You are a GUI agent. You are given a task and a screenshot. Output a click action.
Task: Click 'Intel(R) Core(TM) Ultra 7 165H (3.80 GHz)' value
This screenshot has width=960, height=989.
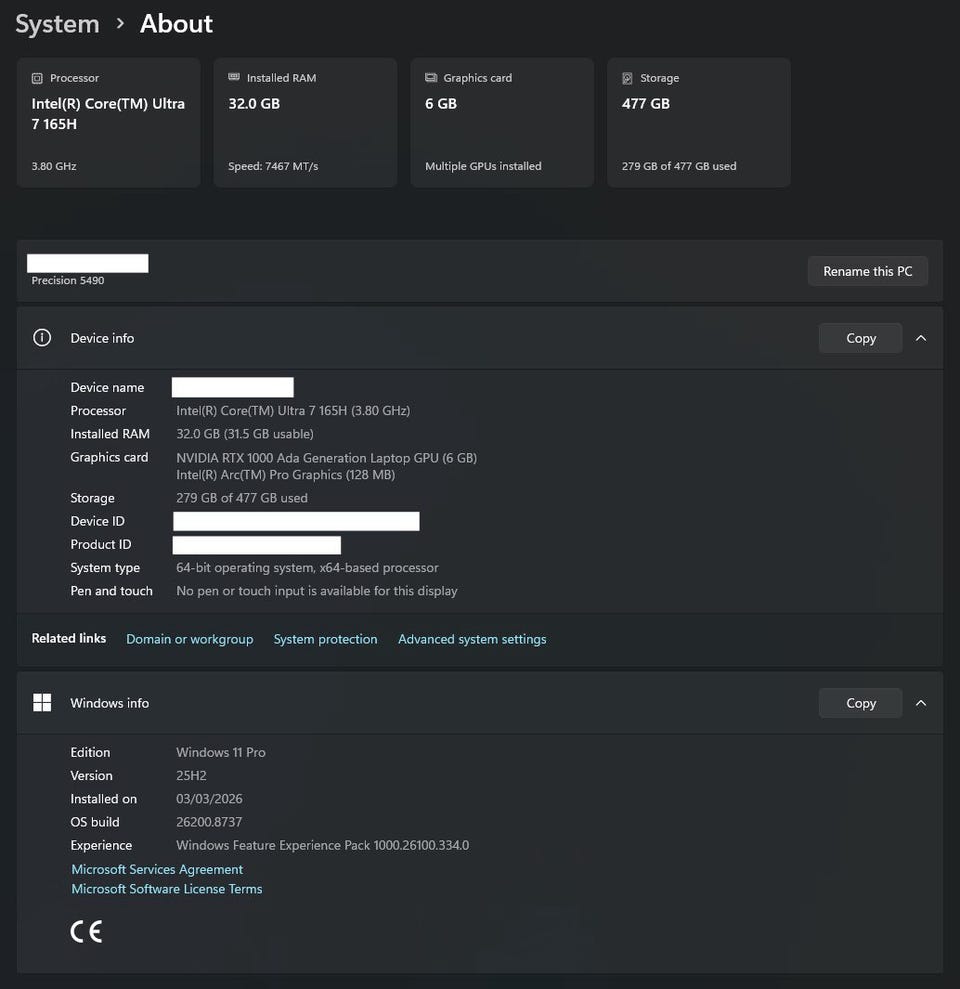coord(293,411)
